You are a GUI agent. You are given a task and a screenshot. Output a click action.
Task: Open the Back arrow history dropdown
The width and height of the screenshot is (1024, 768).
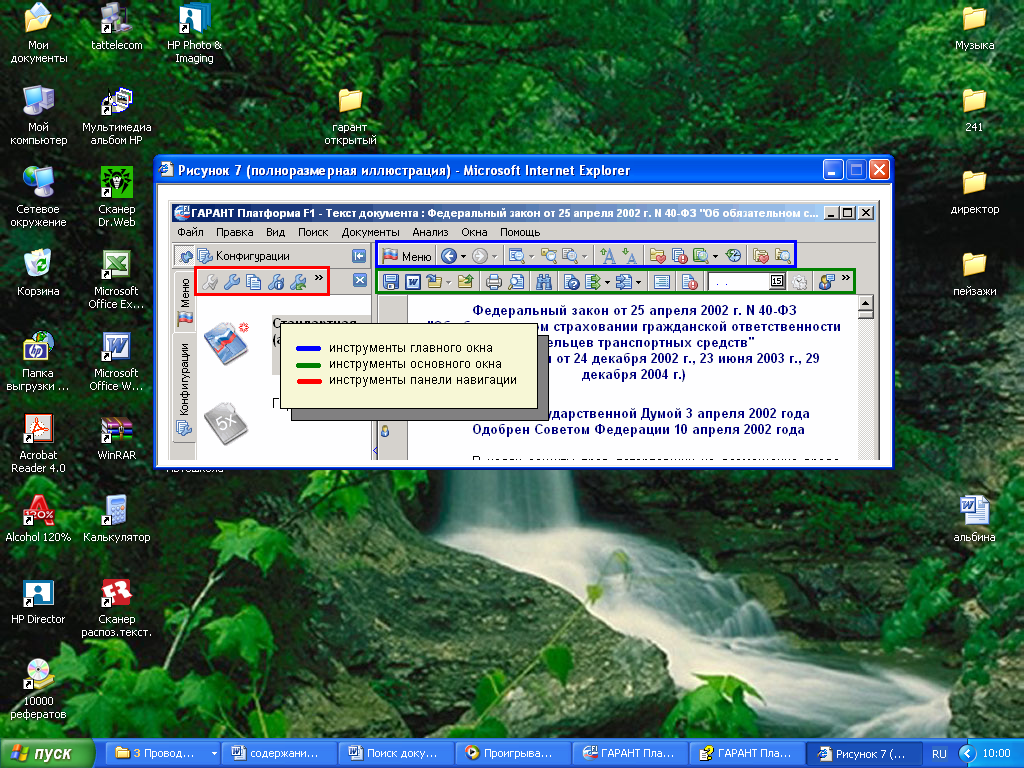click(x=463, y=256)
